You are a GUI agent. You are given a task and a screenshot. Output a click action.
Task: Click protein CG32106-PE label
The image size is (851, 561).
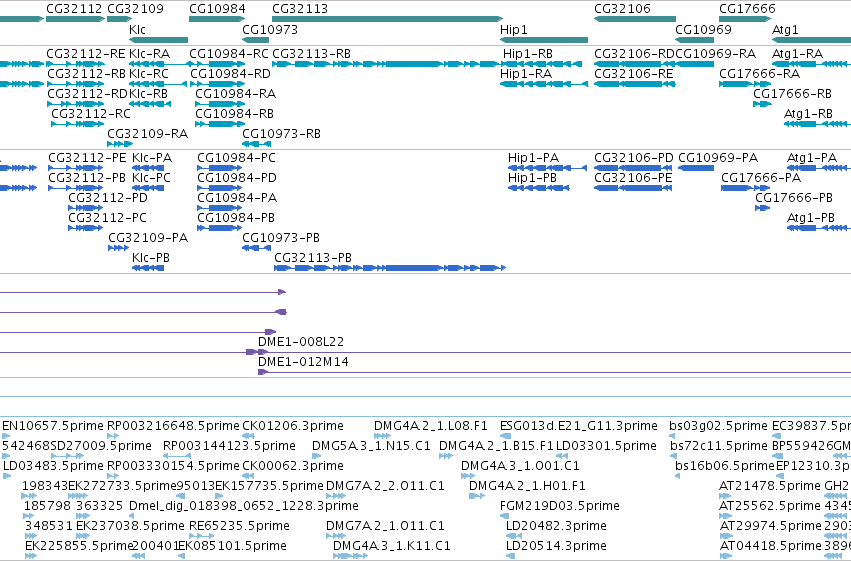tap(633, 178)
